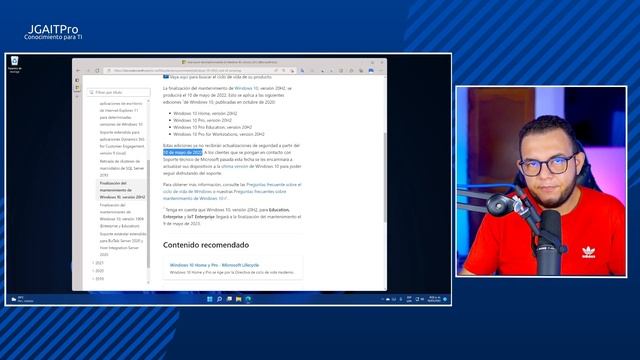Image resolution: width=640 pixels, height=360 pixels.
Task: Click 'Windows 10 Home, versión 20H2' bullet
Action: tap(205, 113)
